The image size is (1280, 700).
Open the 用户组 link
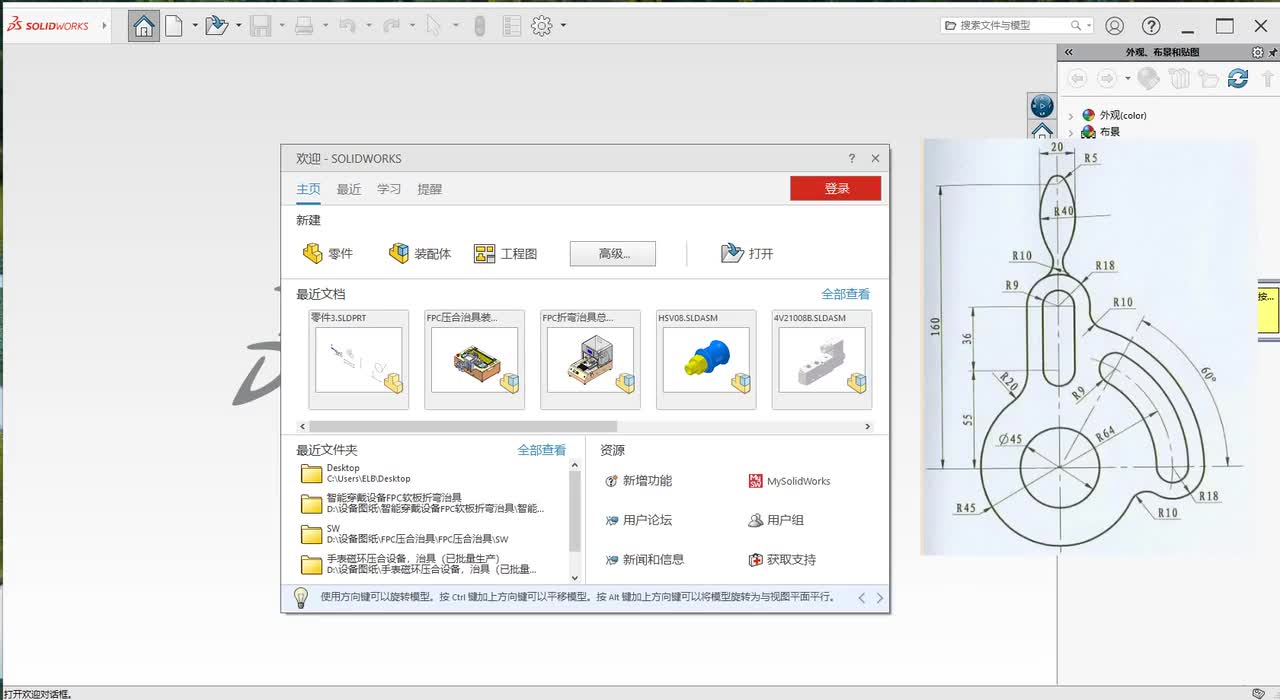click(x=776, y=520)
